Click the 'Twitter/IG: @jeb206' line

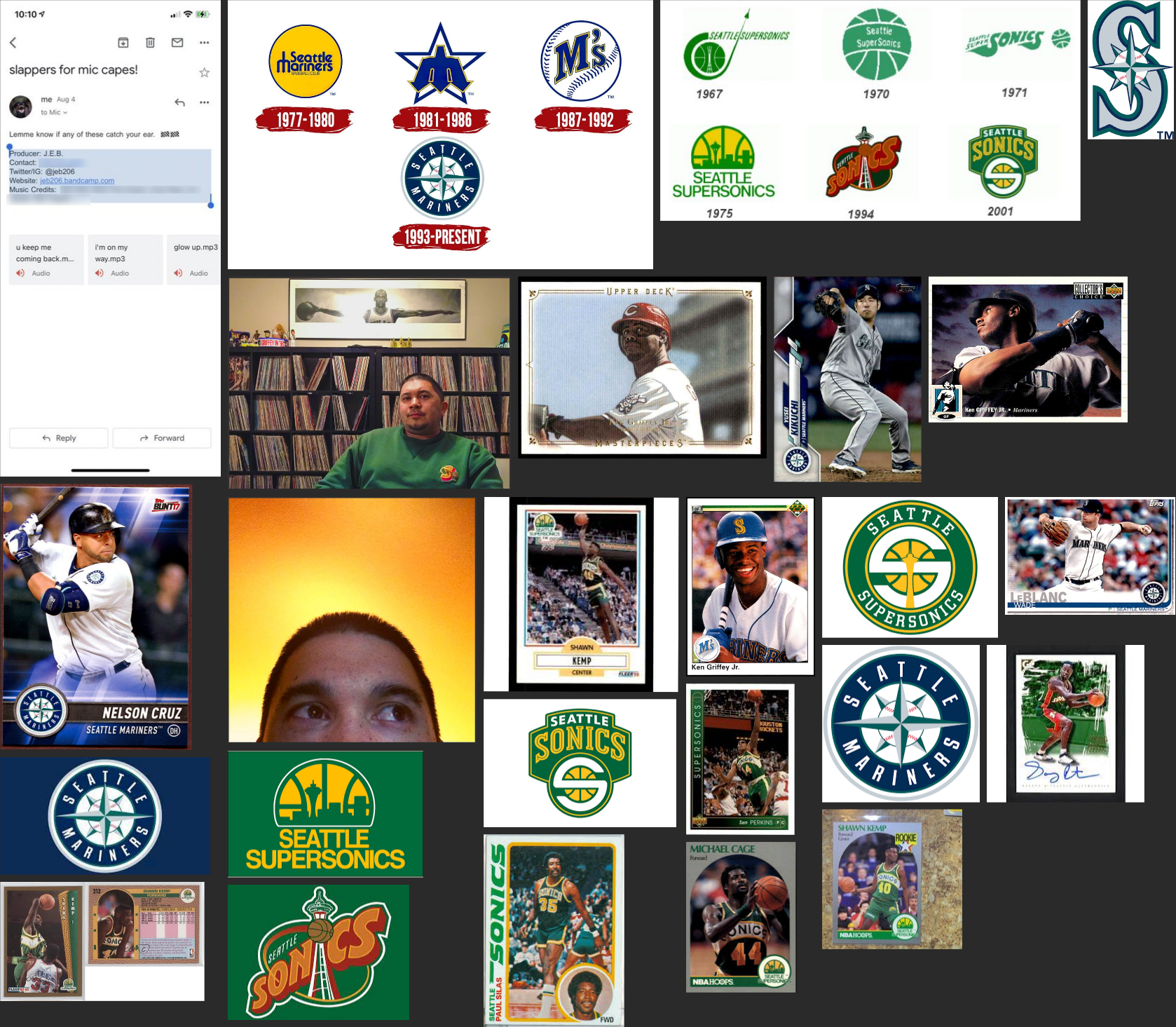[x=42, y=172]
